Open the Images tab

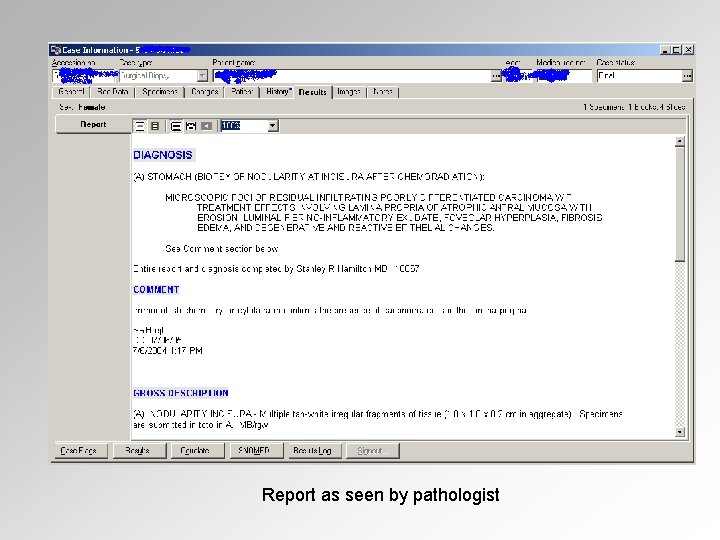pyautogui.click(x=349, y=92)
